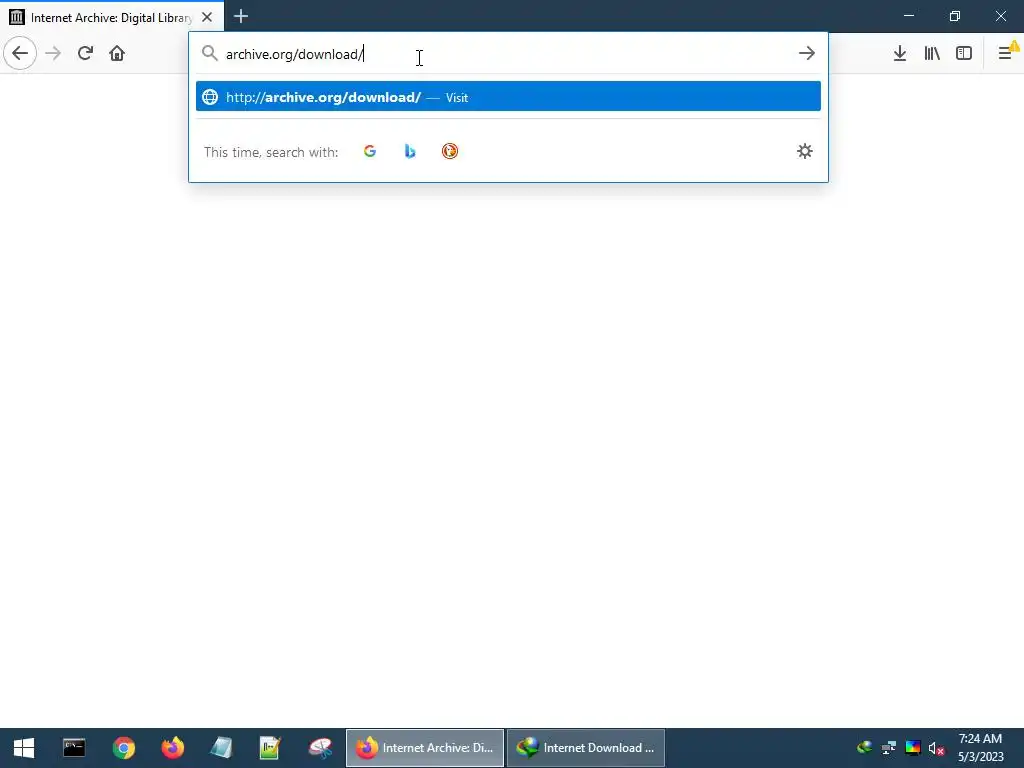Image resolution: width=1024 pixels, height=768 pixels.
Task: Click the globe icon in the suggestion row
Action: tap(210, 97)
